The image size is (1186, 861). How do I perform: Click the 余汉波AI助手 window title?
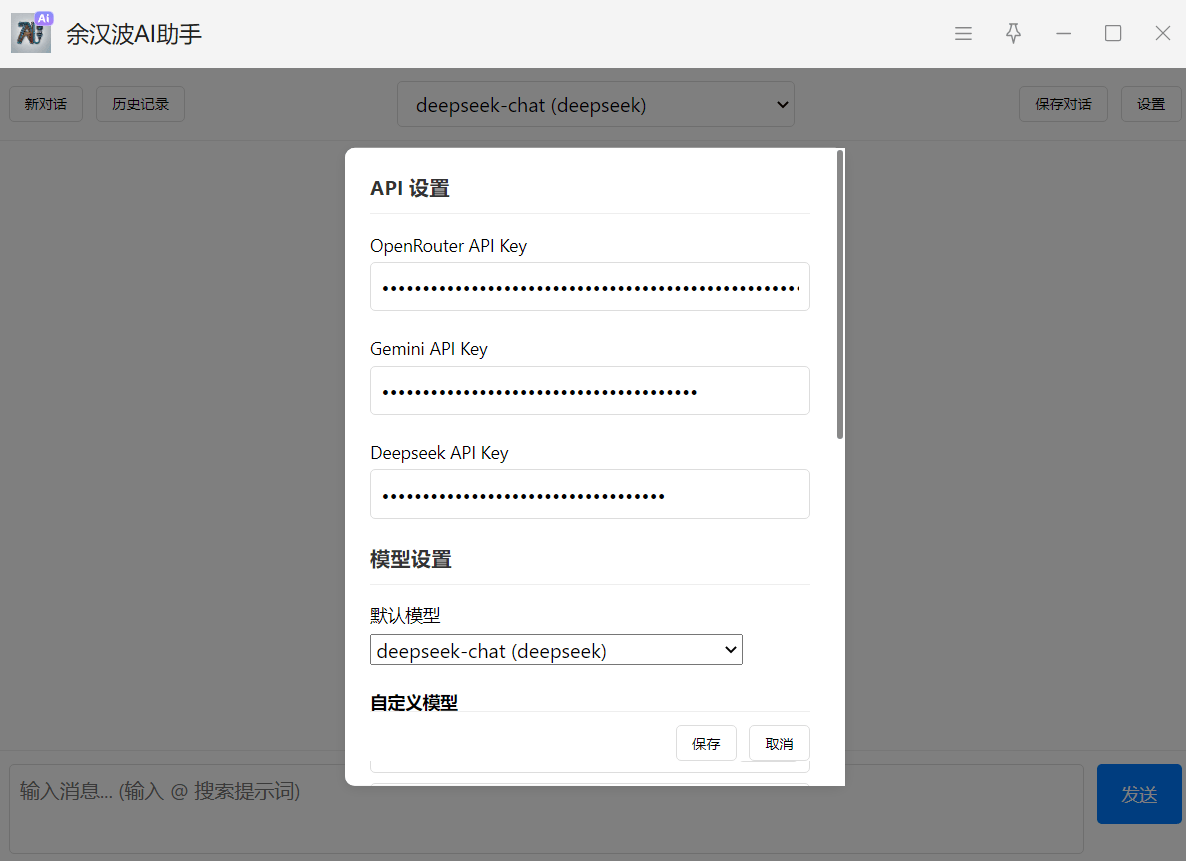[x=134, y=34]
